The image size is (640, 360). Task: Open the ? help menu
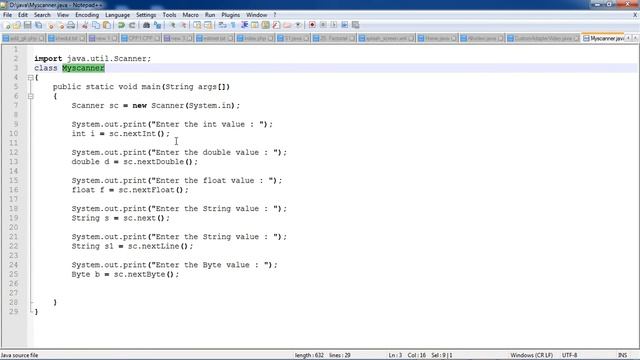coord(275,15)
